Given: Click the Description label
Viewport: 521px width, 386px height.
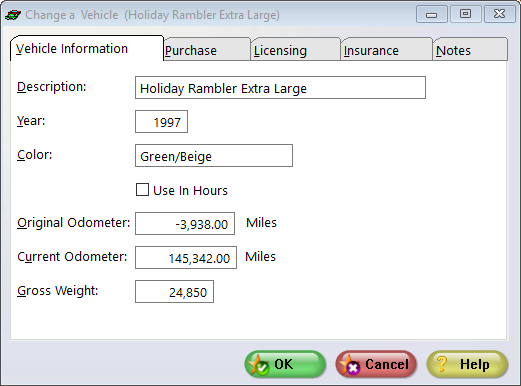Looking at the screenshot, I should [x=52, y=87].
